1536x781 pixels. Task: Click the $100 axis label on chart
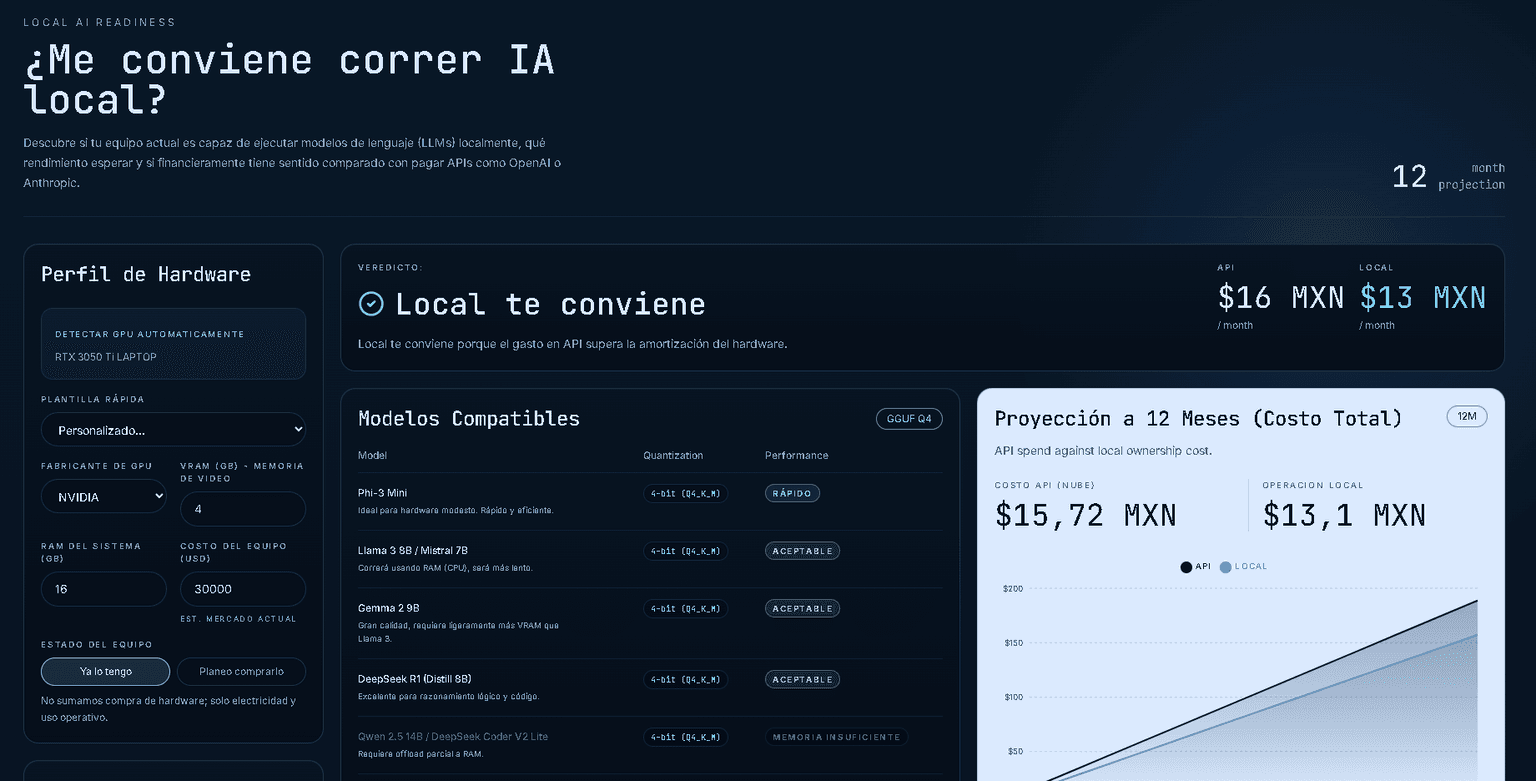[x=1013, y=697]
